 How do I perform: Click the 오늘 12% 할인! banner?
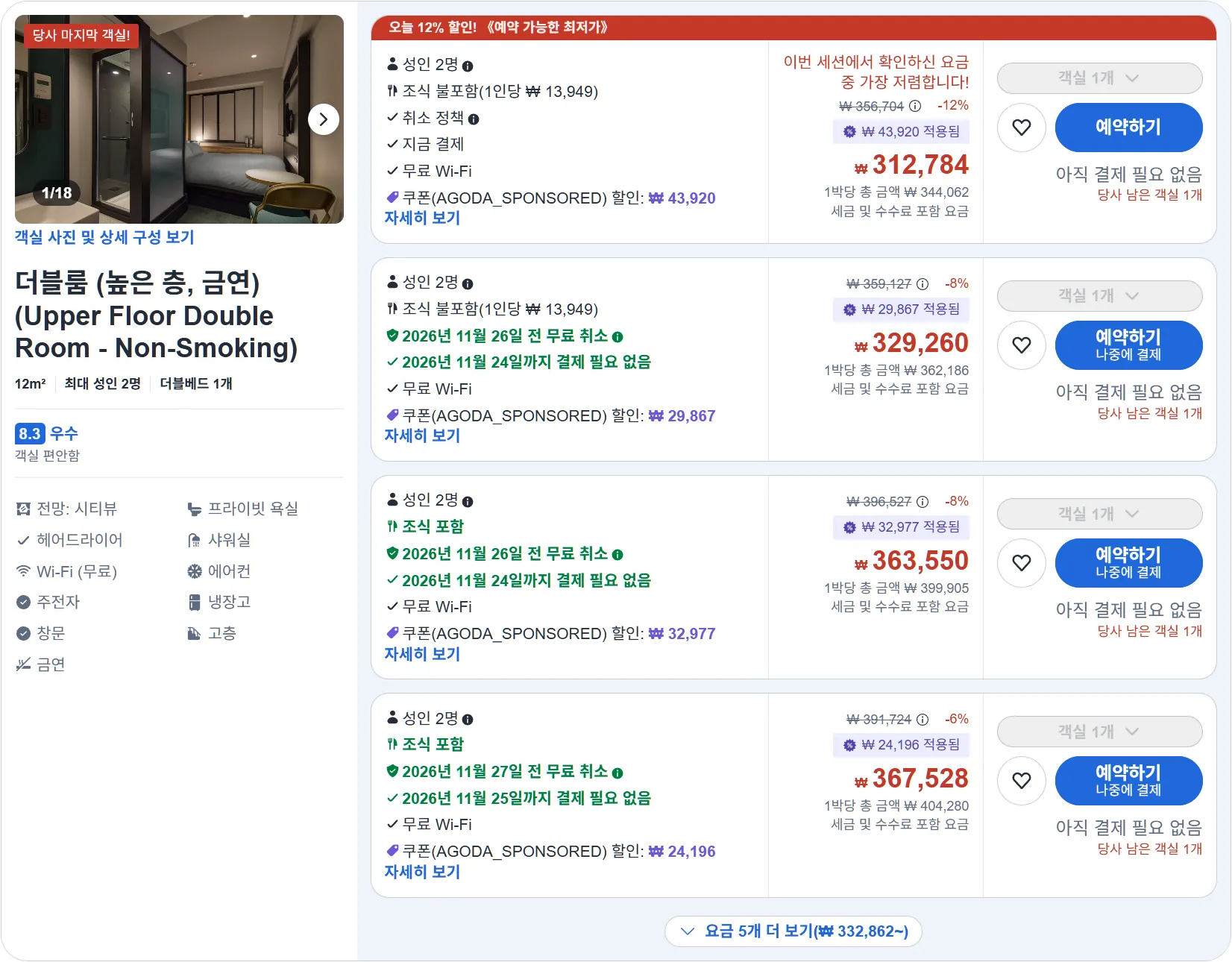(793, 28)
